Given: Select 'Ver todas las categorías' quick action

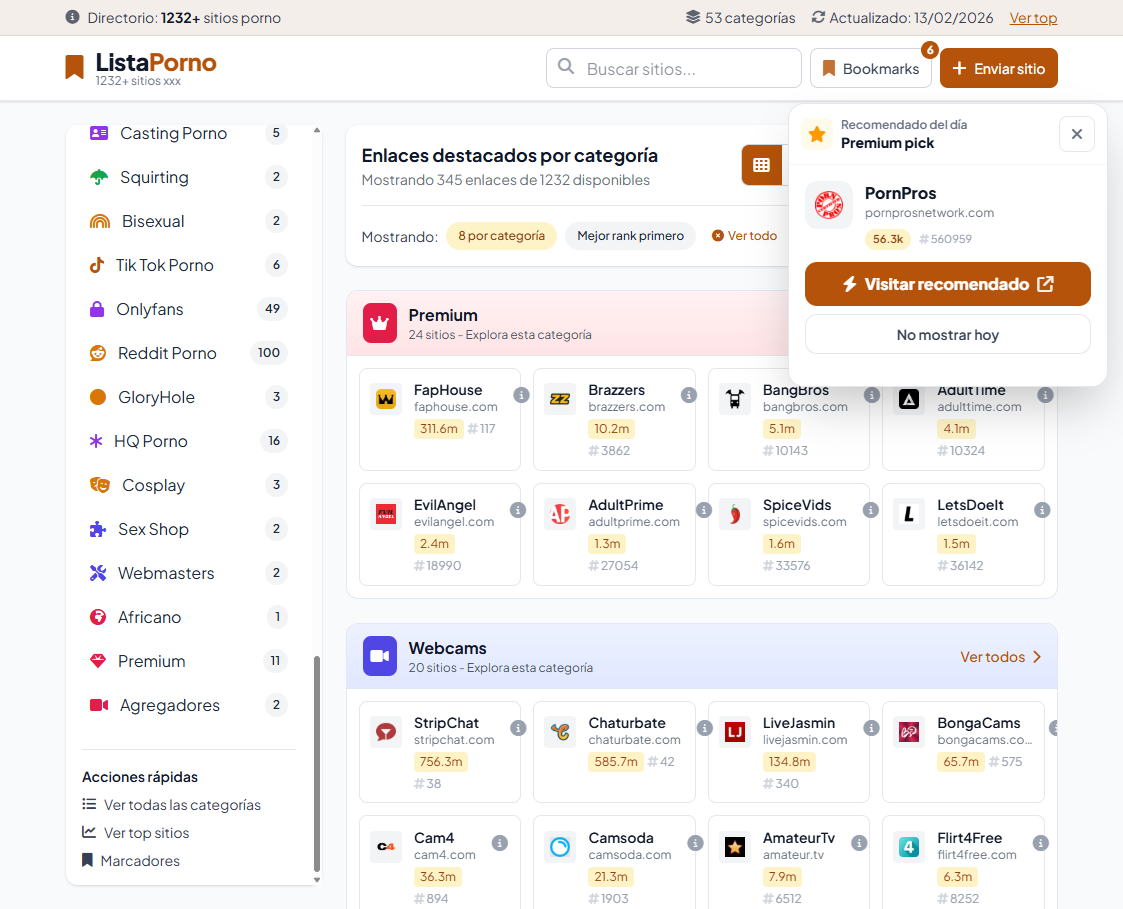Looking at the screenshot, I should point(181,805).
